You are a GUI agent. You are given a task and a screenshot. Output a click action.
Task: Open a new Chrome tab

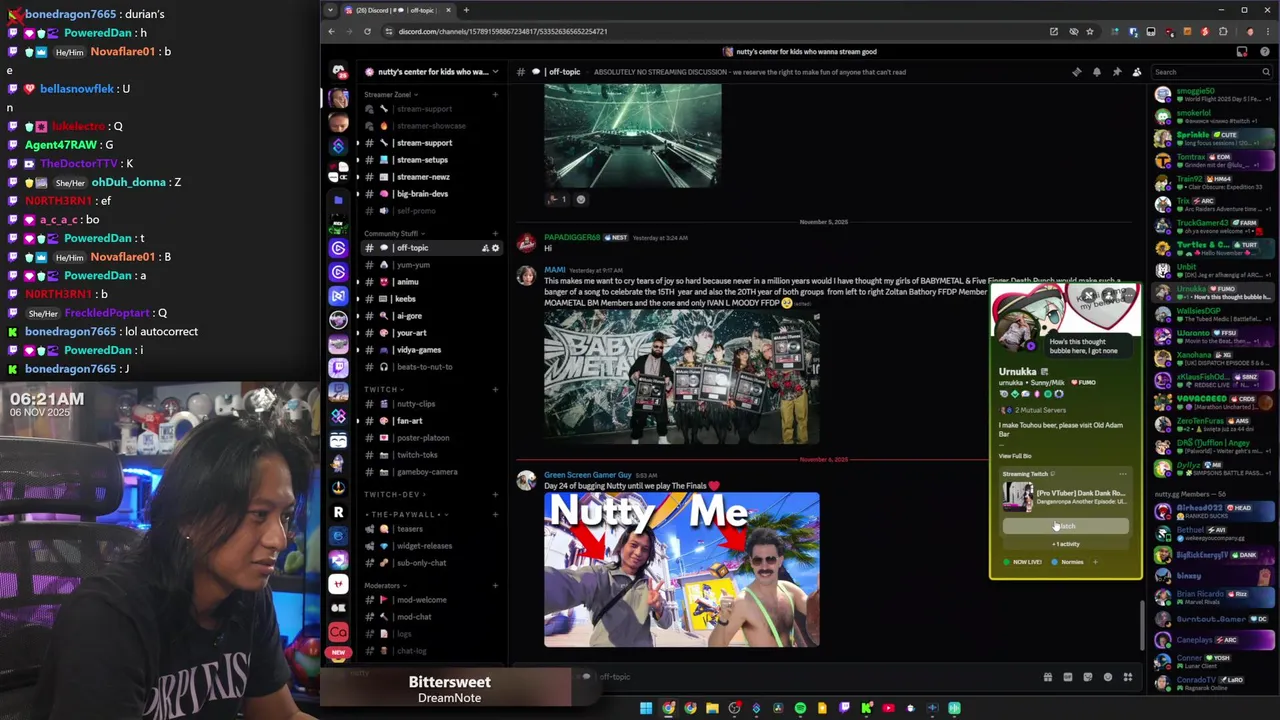(x=466, y=10)
